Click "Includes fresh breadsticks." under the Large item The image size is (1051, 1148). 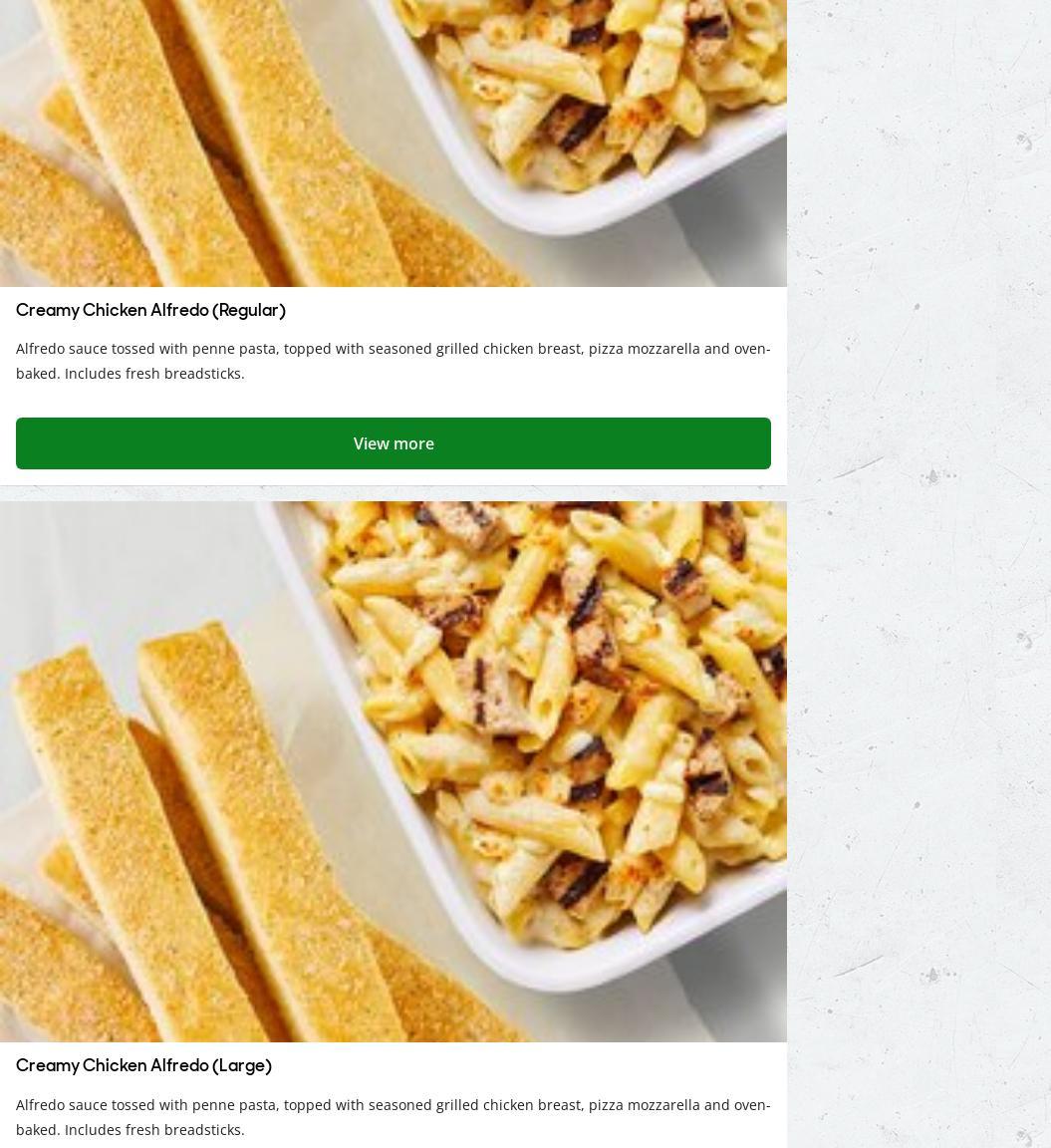point(154,1130)
